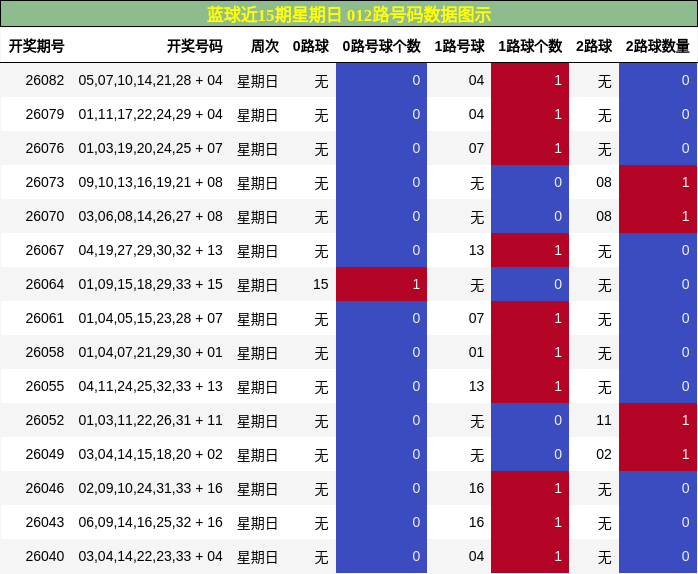This screenshot has height=574, width=698.
Task: Click the 开奖期号 column header
Action: click(x=37, y=46)
